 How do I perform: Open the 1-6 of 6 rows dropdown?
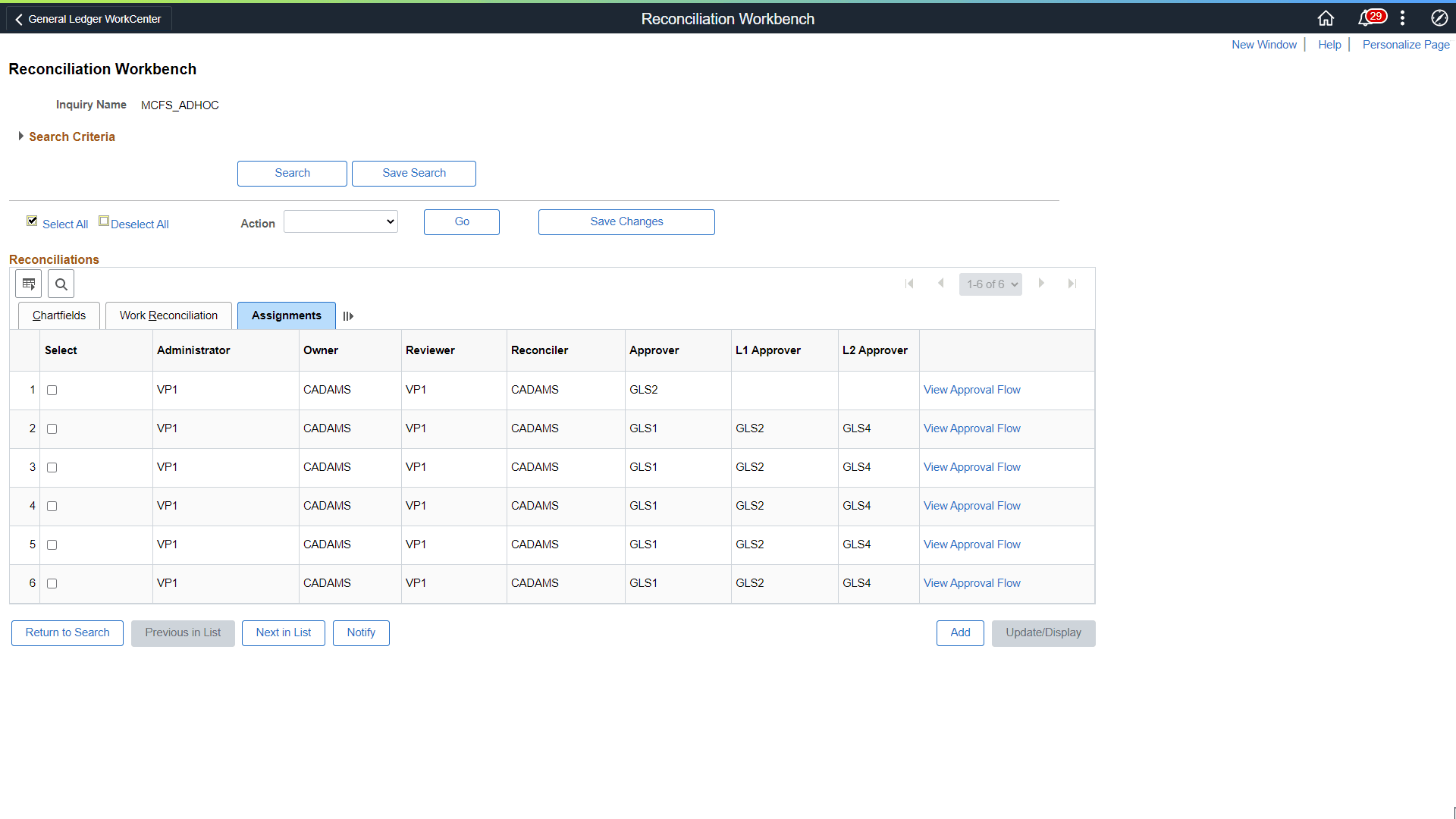[x=990, y=284]
